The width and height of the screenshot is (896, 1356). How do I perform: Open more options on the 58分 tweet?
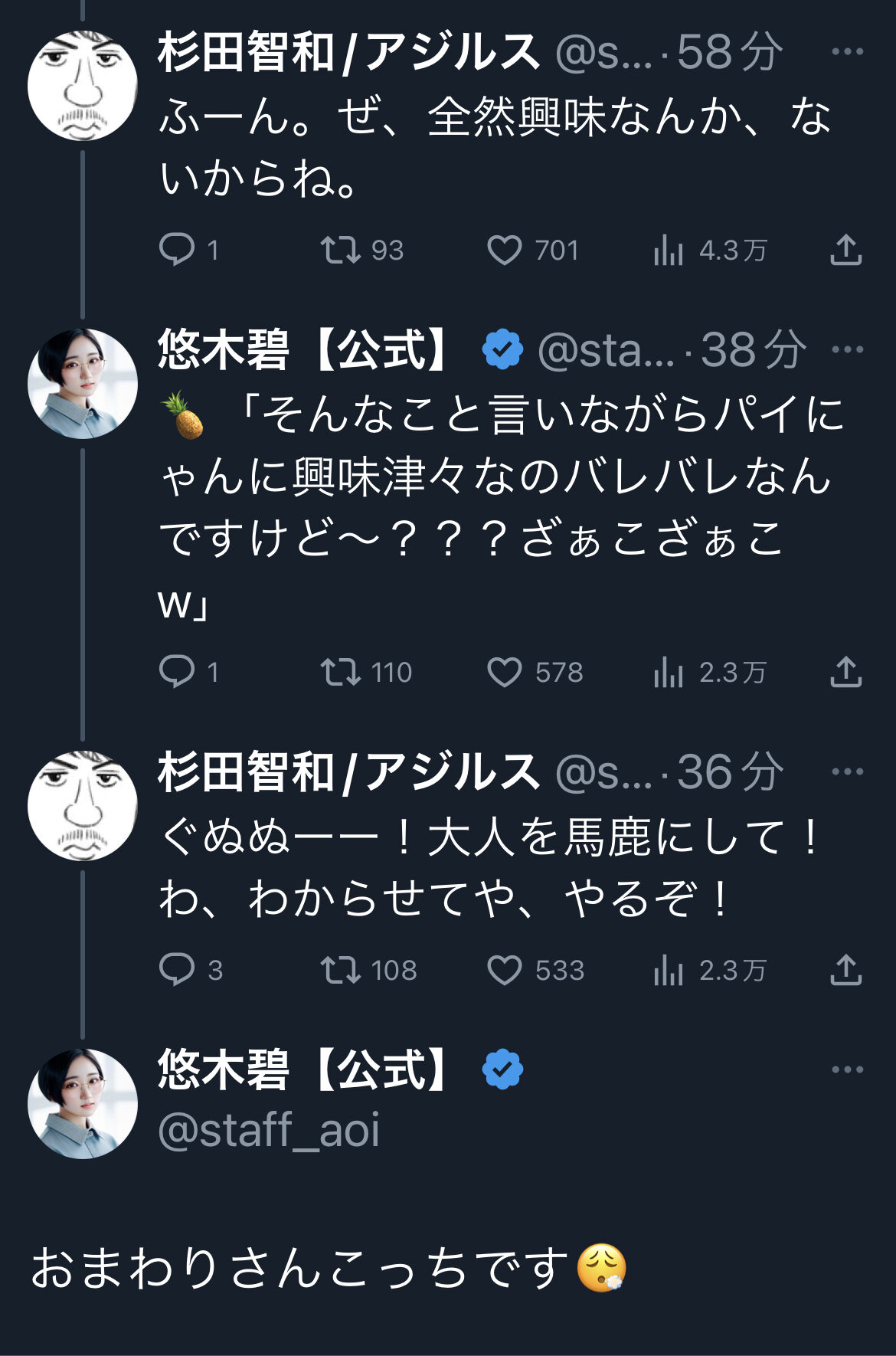tap(847, 52)
